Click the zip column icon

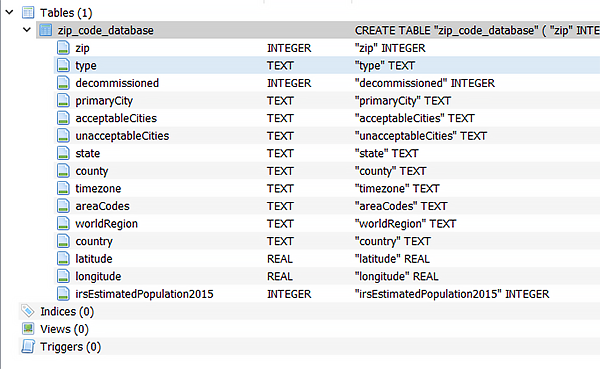click(x=63, y=48)
